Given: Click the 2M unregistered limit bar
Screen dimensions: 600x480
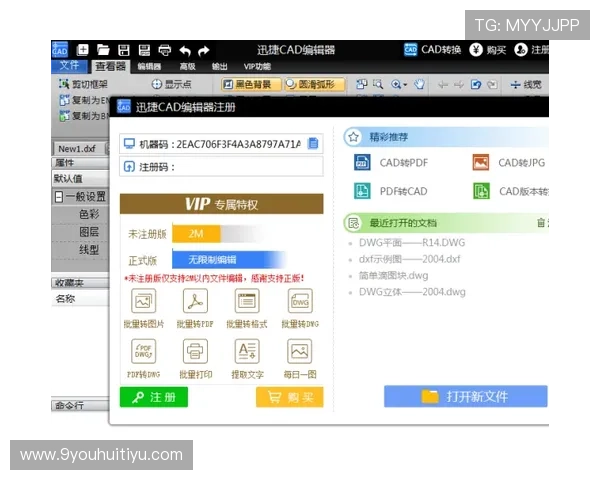Looking at the screenshot, I should point(196,234).
